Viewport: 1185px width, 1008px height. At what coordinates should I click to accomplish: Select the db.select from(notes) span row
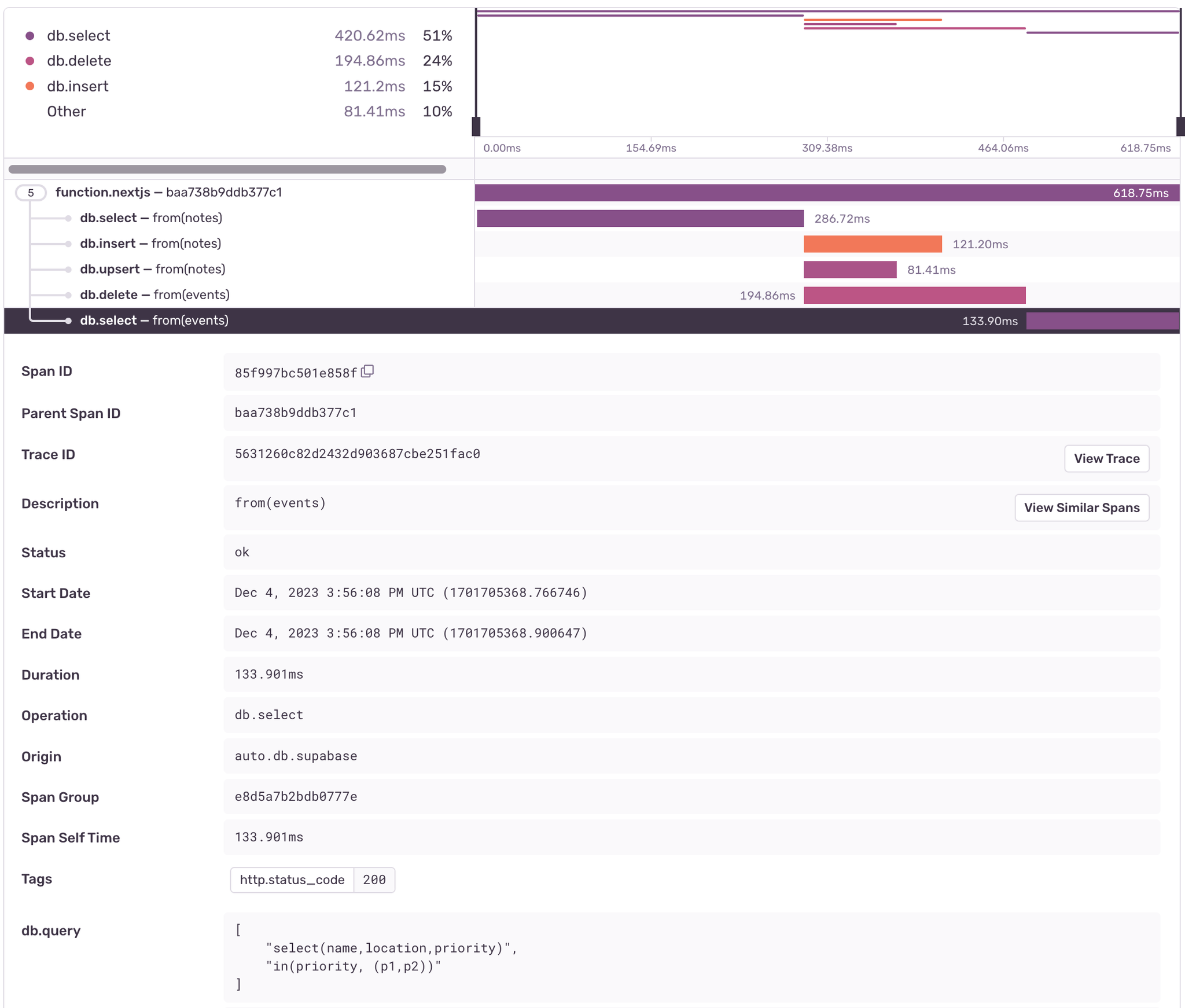click(x=151, y=218)
